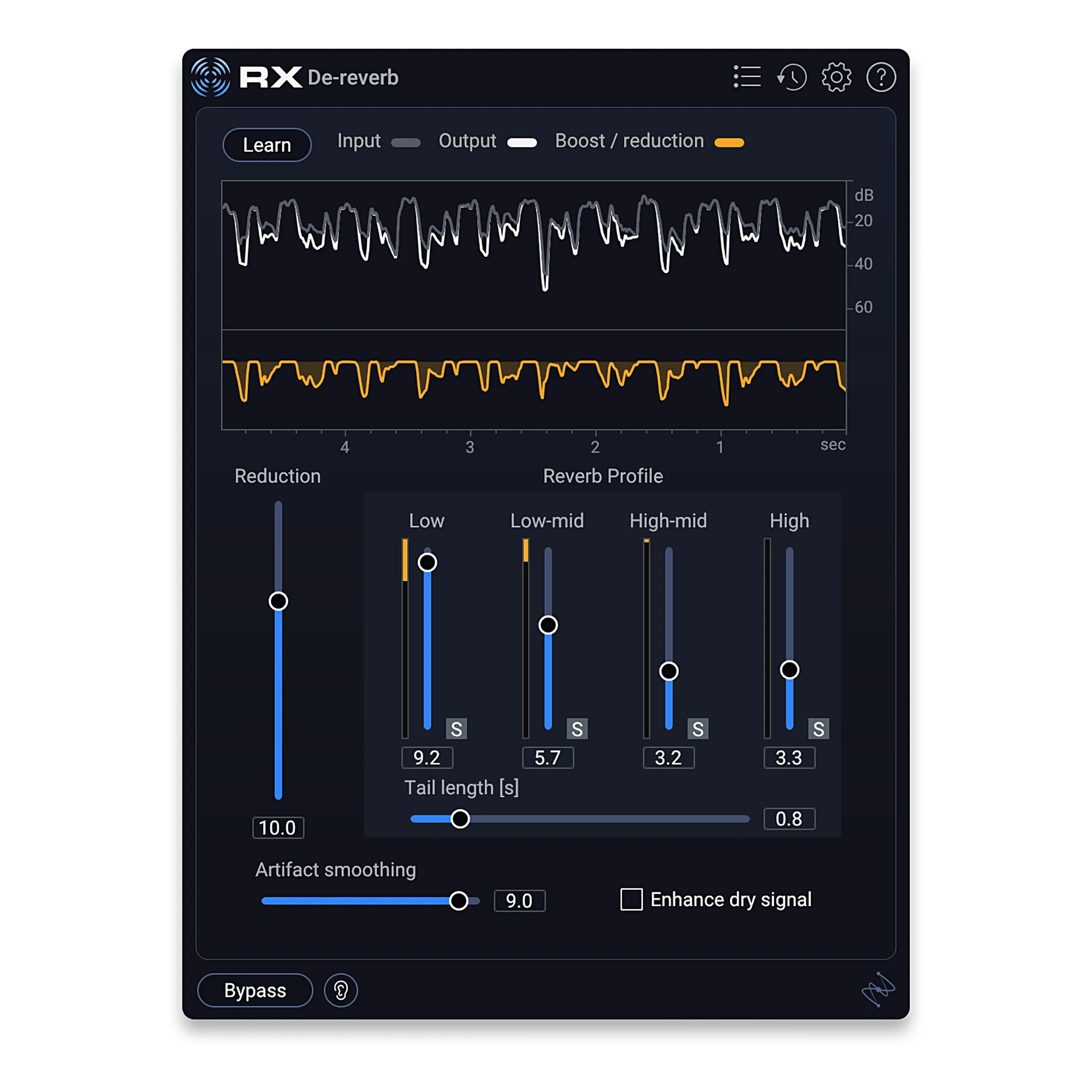The height and width of the screenshot is (1092, 1092).
Task: Click the Artifact smoothing label
Action: point(335,870)
